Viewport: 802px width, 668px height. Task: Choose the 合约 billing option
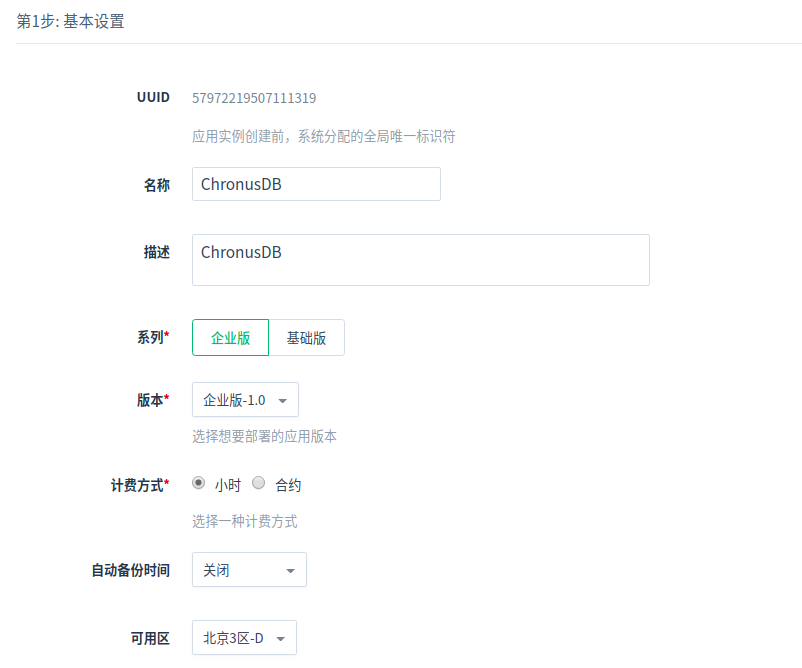pyautogui.click(x=258, y=483)
